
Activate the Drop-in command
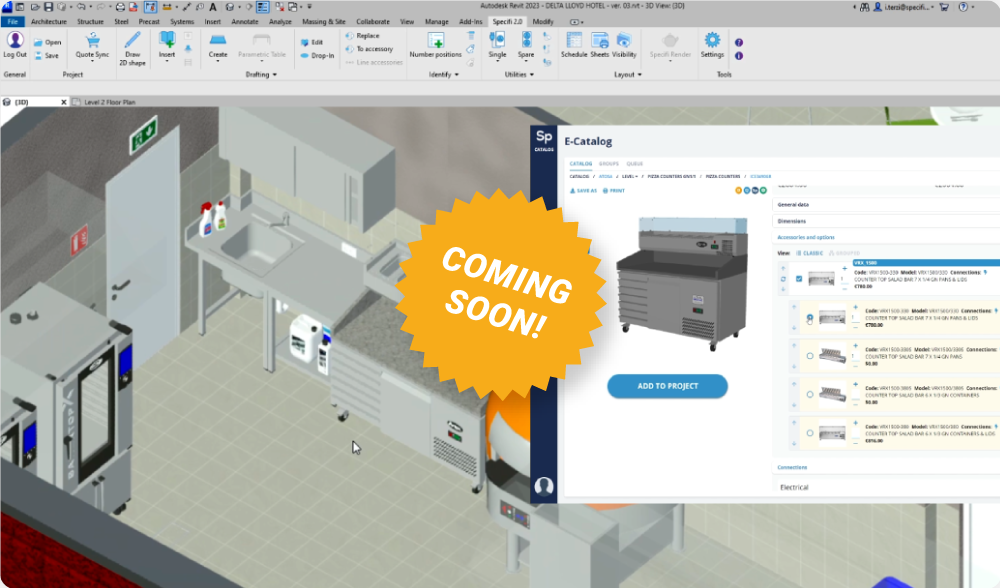[x=318, y=55]
